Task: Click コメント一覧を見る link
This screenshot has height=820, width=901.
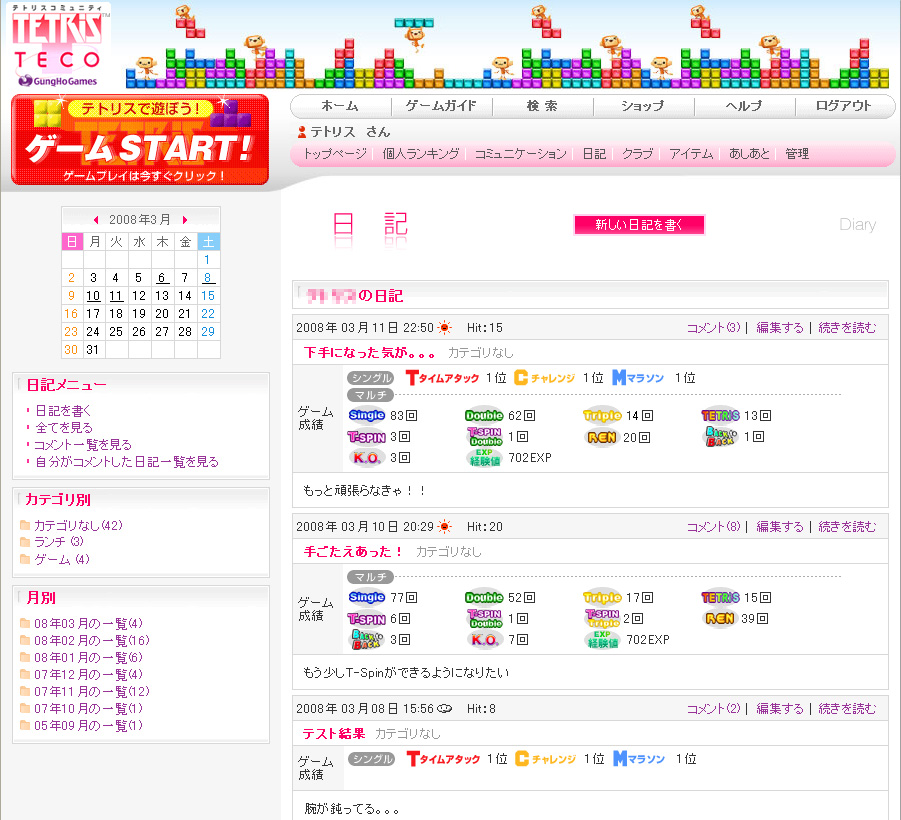Action: click(83, 445)
